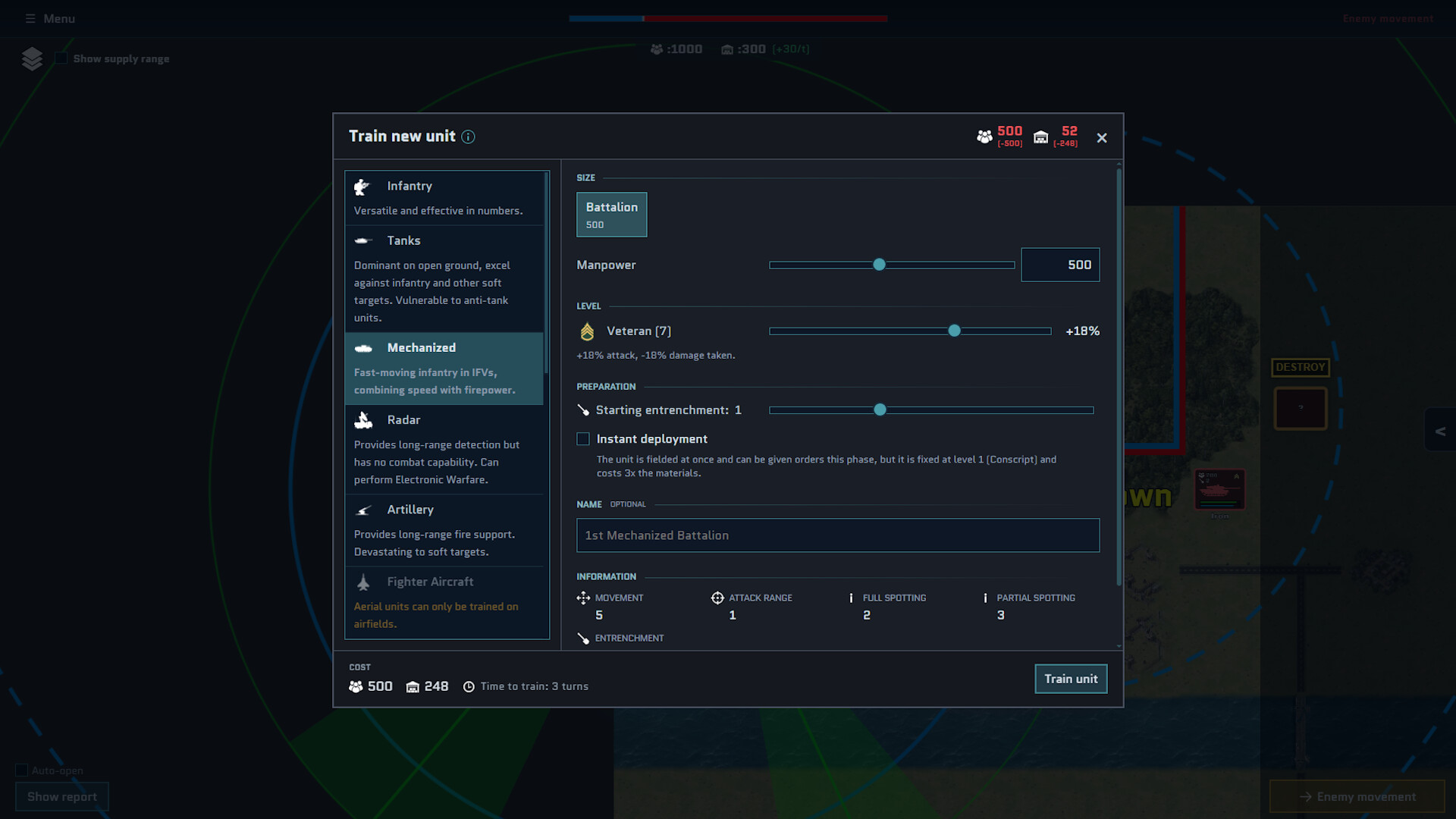Image resolution: width=1456 pixels, height=819 pixels.
Task: Click the dialog's right-side vertical scrollbar
Action: point(1119,377)
